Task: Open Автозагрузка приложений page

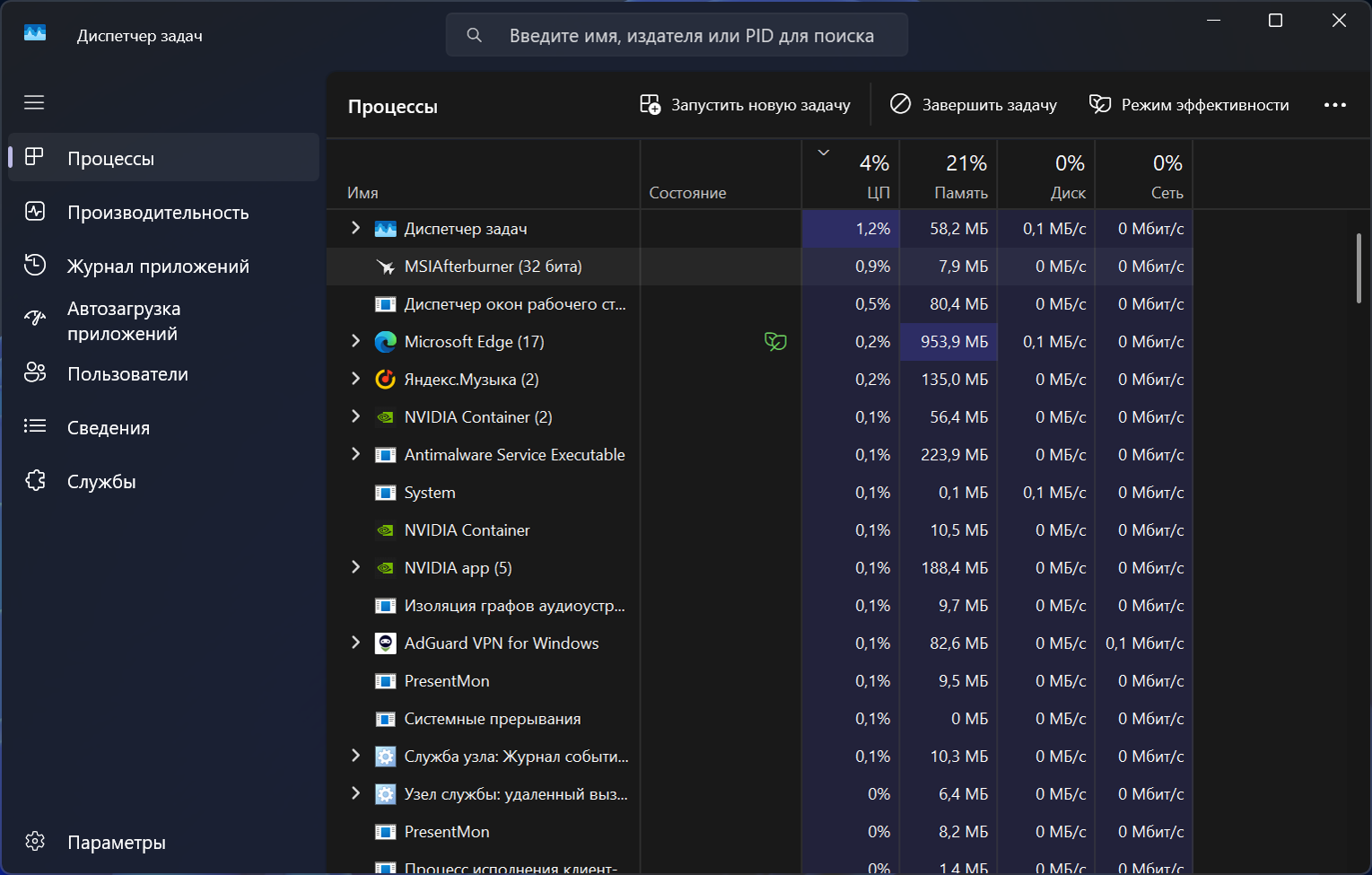Action: [x=163, y=320]
